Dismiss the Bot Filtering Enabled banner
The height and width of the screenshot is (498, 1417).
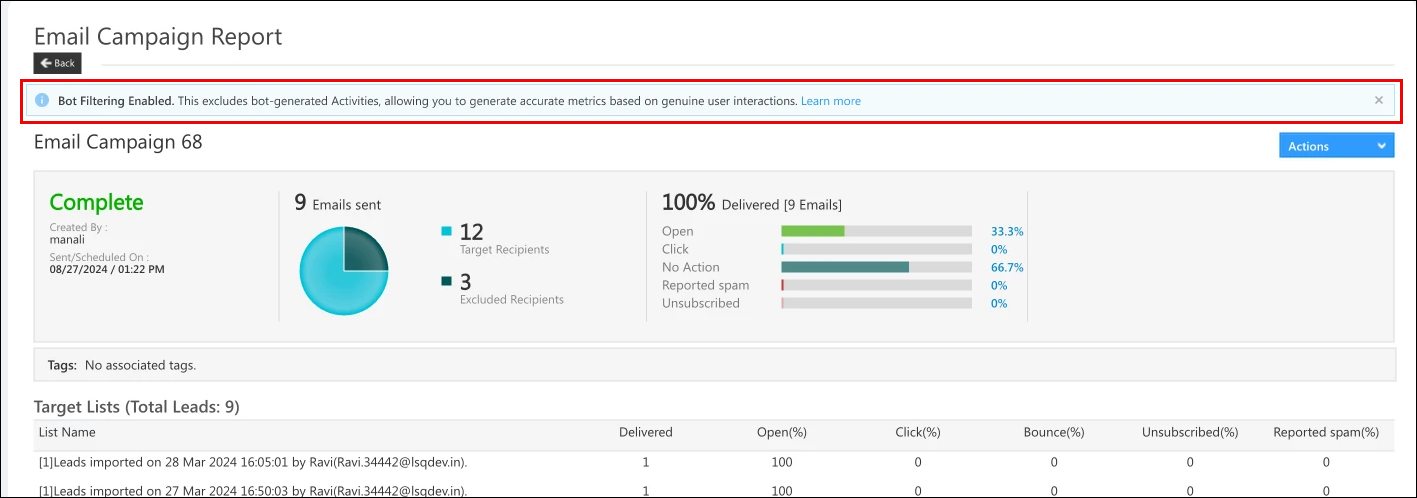(1379, 100)
